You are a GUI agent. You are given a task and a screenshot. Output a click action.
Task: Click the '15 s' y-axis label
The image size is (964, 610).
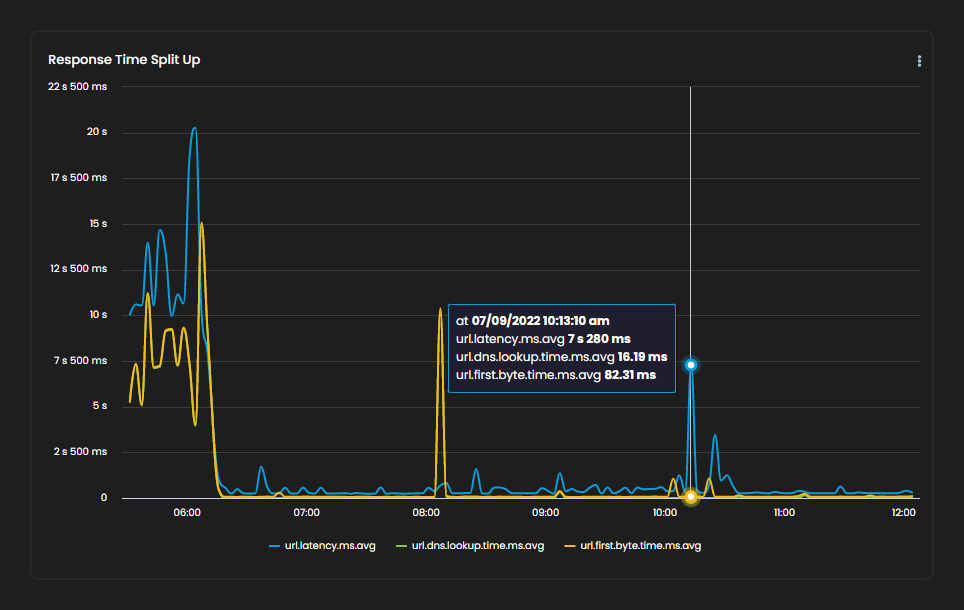98,224
